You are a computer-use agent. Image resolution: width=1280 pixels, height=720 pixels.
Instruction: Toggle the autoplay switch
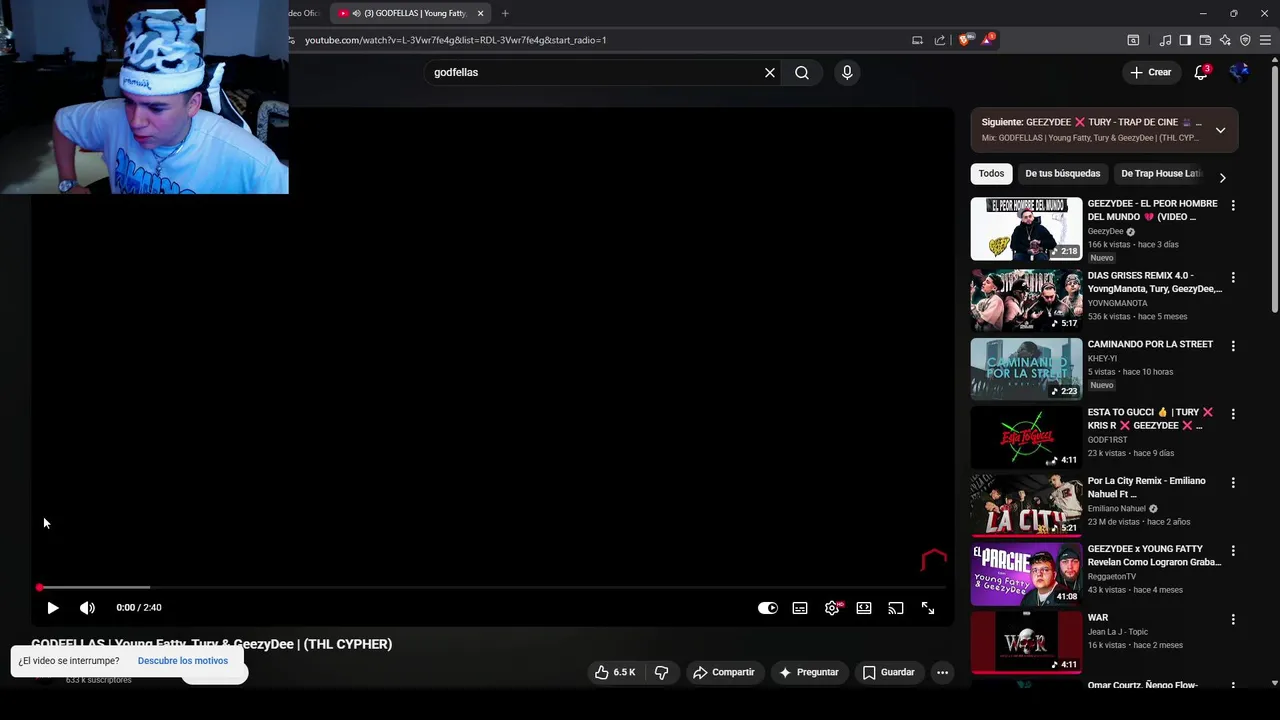click(768, 608)
